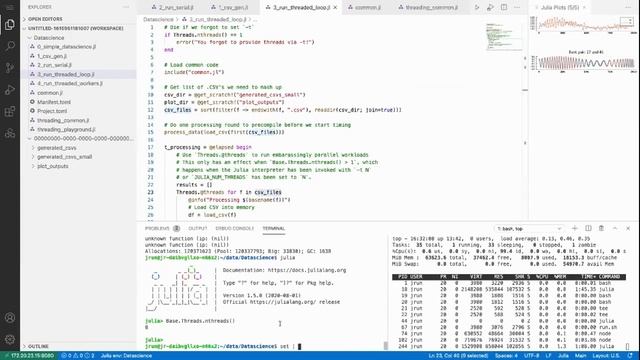Open the terminal selector dropdown
Screen dimensions: 640x360
coord(529,229)
